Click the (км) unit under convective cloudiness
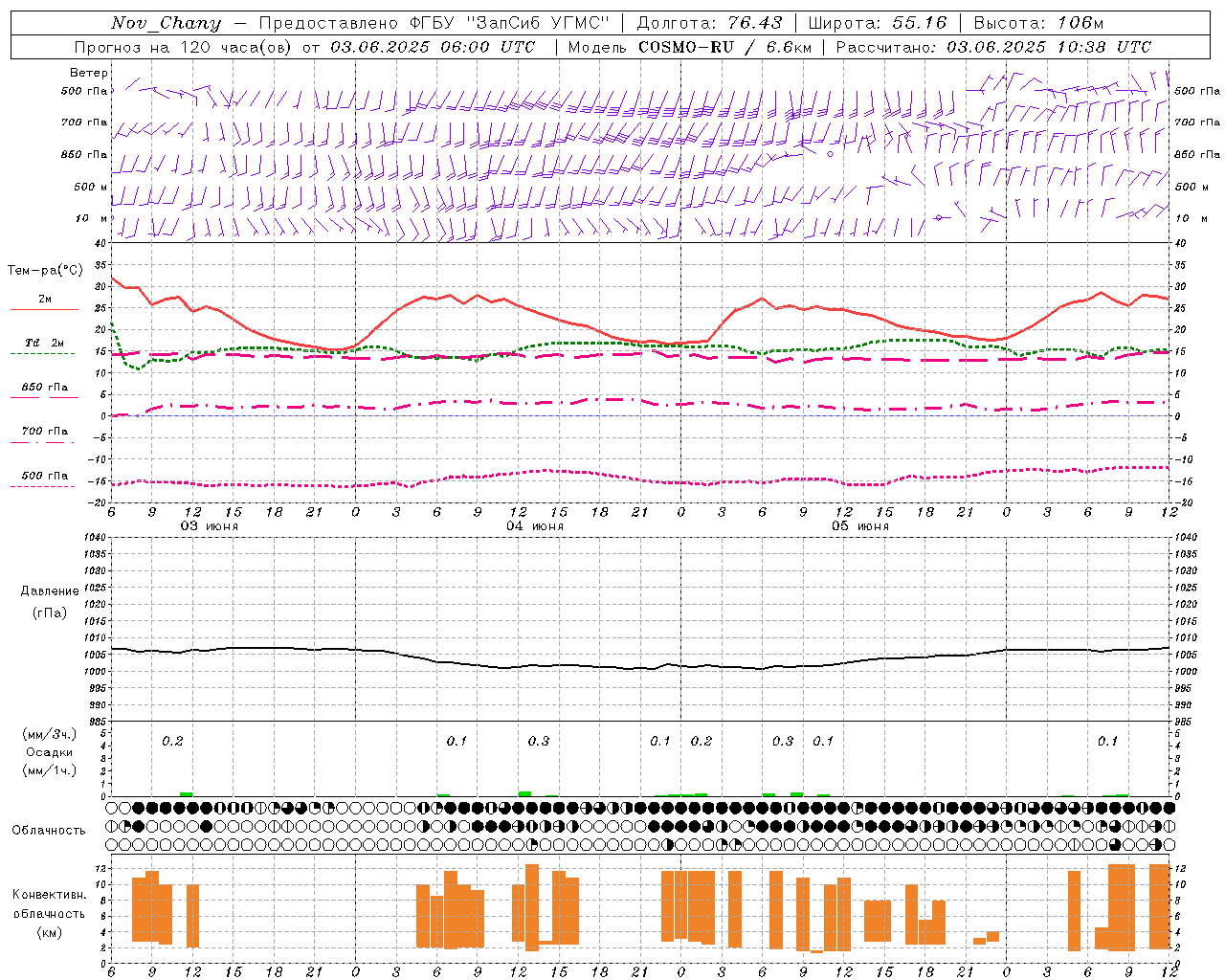This screenshot has height=980, width=1225. pyautogui.click(x=50, y=932)
